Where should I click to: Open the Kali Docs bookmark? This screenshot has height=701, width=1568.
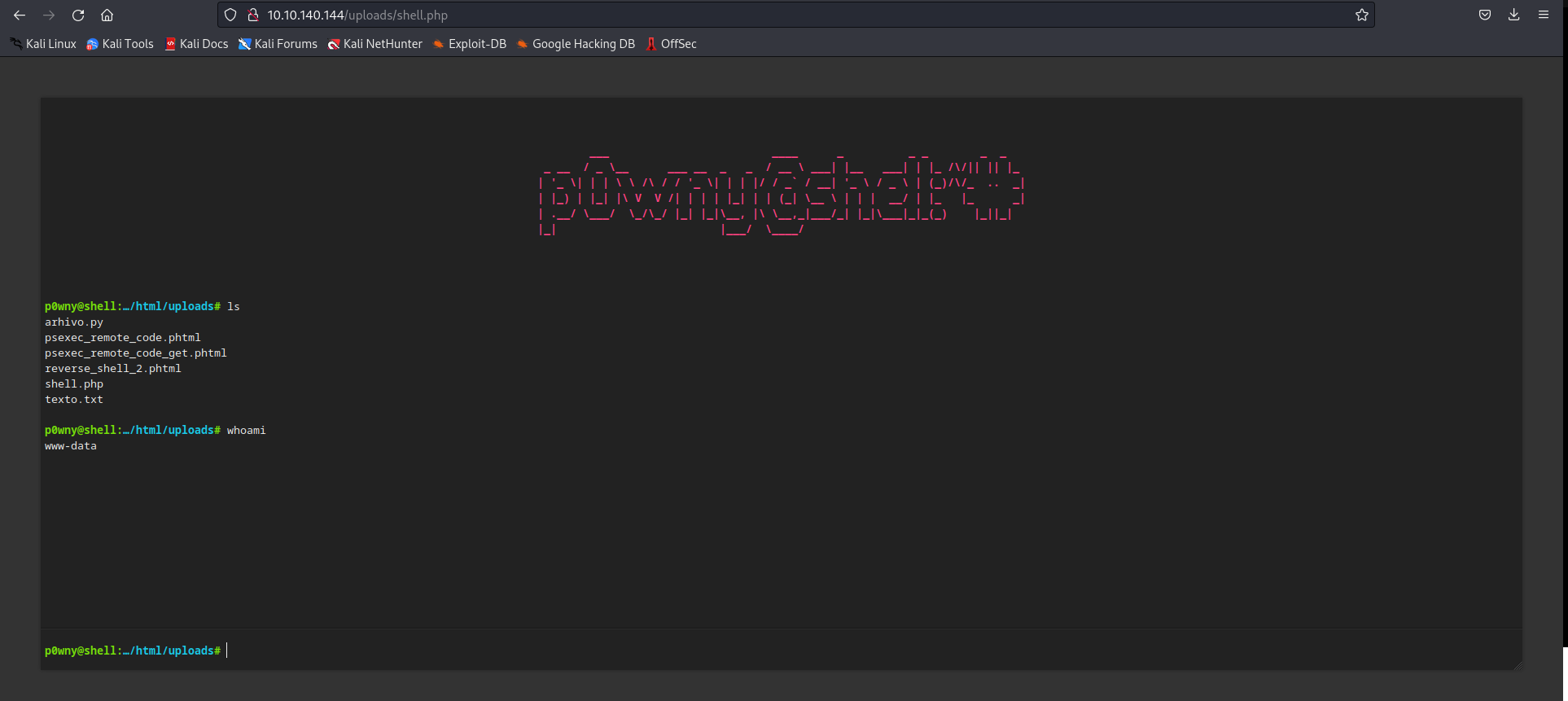tap(196, 44)
